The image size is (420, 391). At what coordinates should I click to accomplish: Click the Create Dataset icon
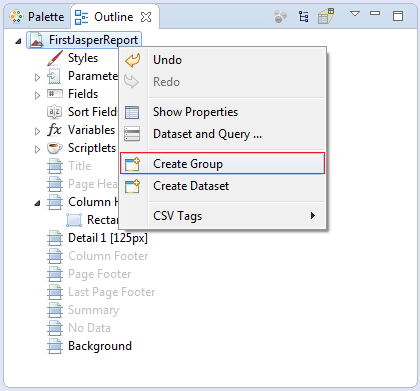(x=133, y=186)
